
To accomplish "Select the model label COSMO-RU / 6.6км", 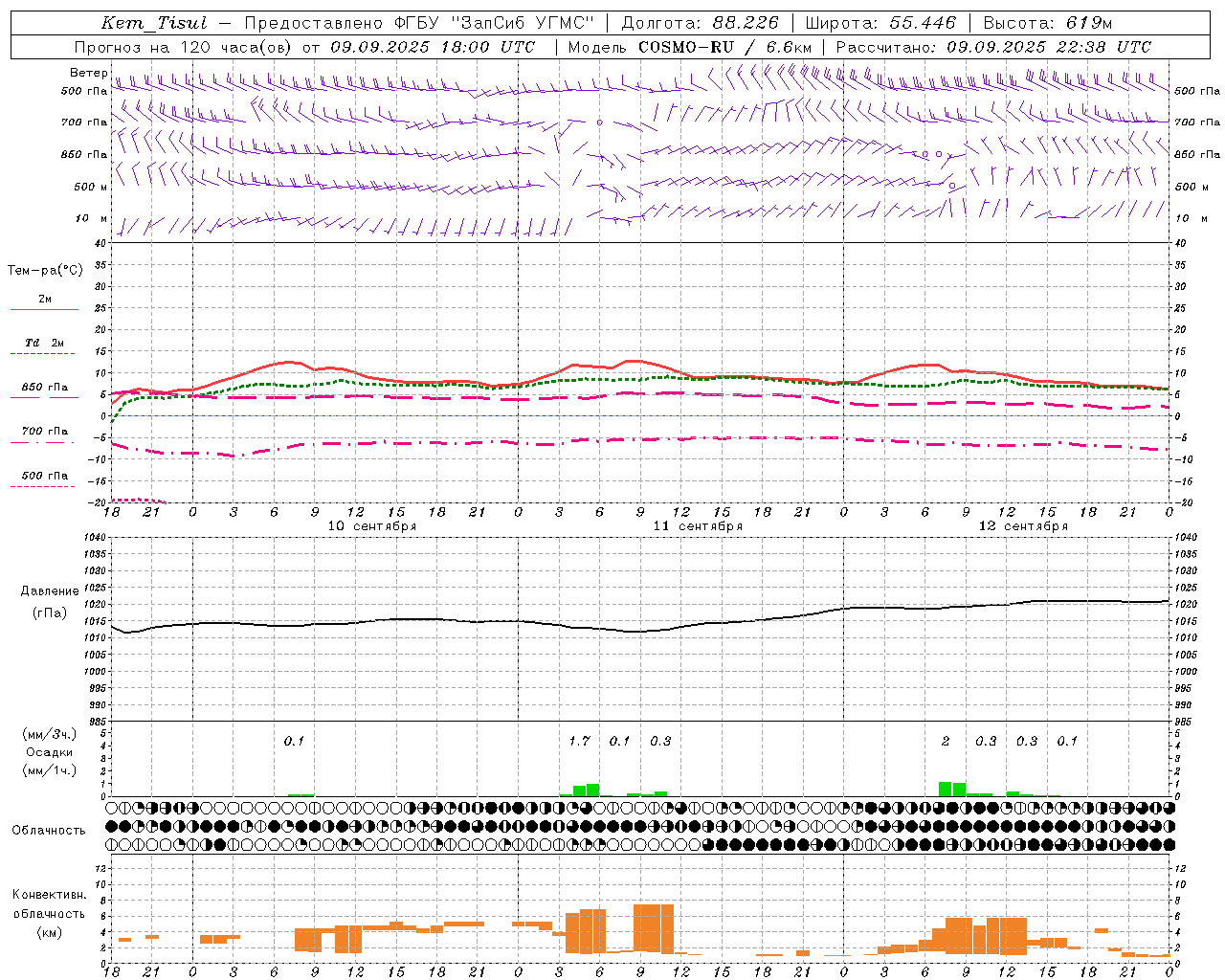I will [x=724, y=47].
